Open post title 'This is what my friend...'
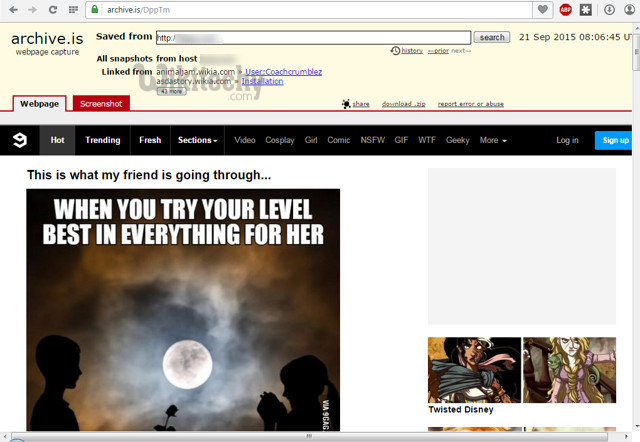The height and width of the screenshot is (442, 640). click(x=149, y=175)
